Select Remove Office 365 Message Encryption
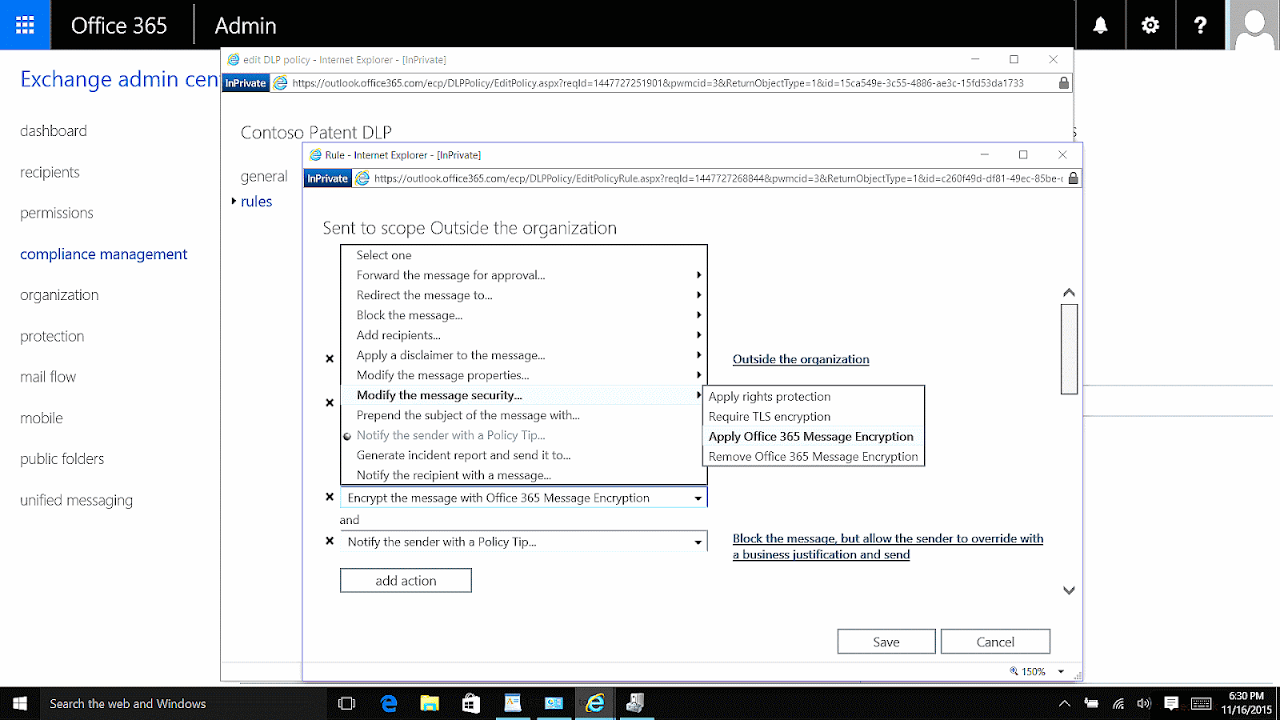 (x=814, y=457)
